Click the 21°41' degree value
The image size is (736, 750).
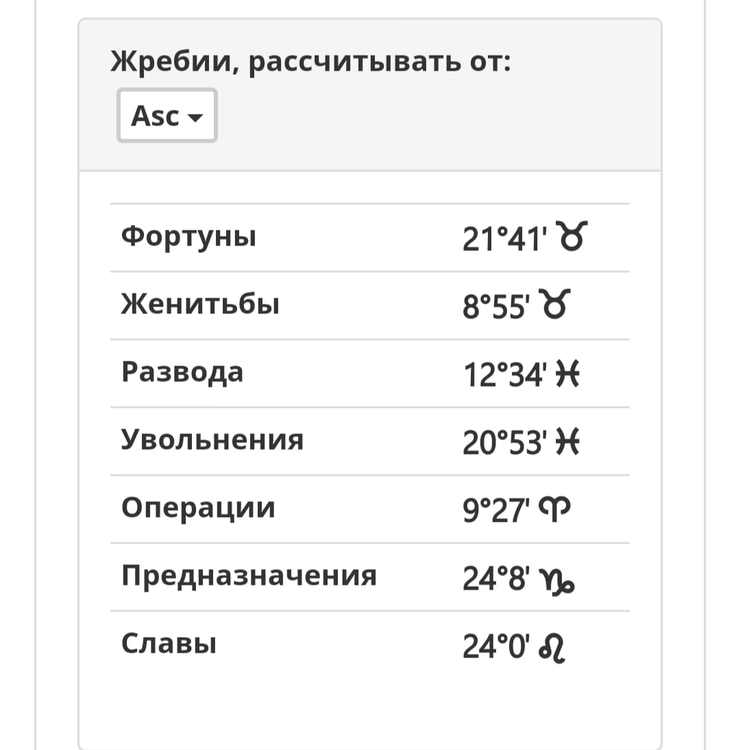point(505,239)
